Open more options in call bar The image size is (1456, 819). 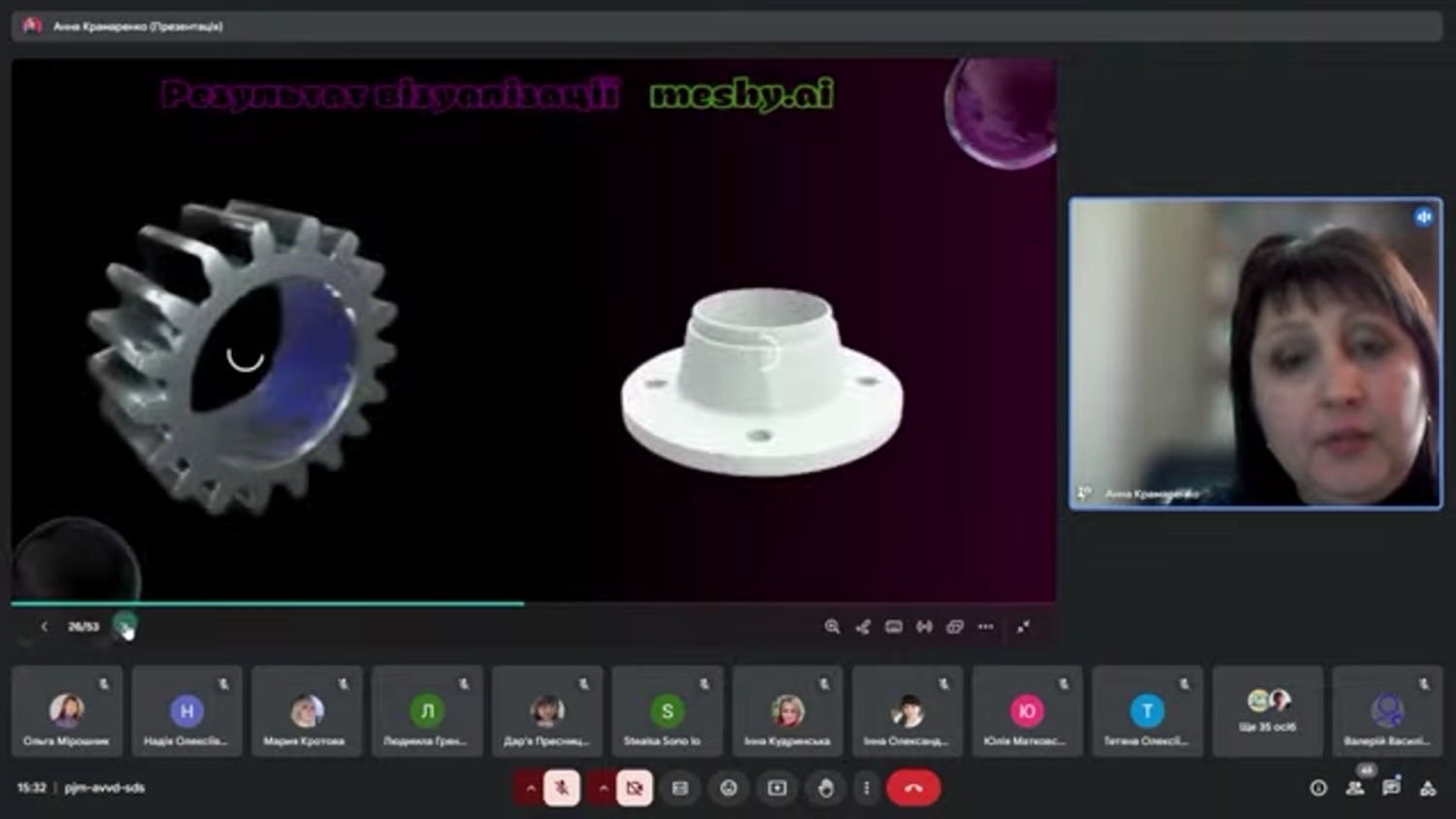(x=867, y=788)
